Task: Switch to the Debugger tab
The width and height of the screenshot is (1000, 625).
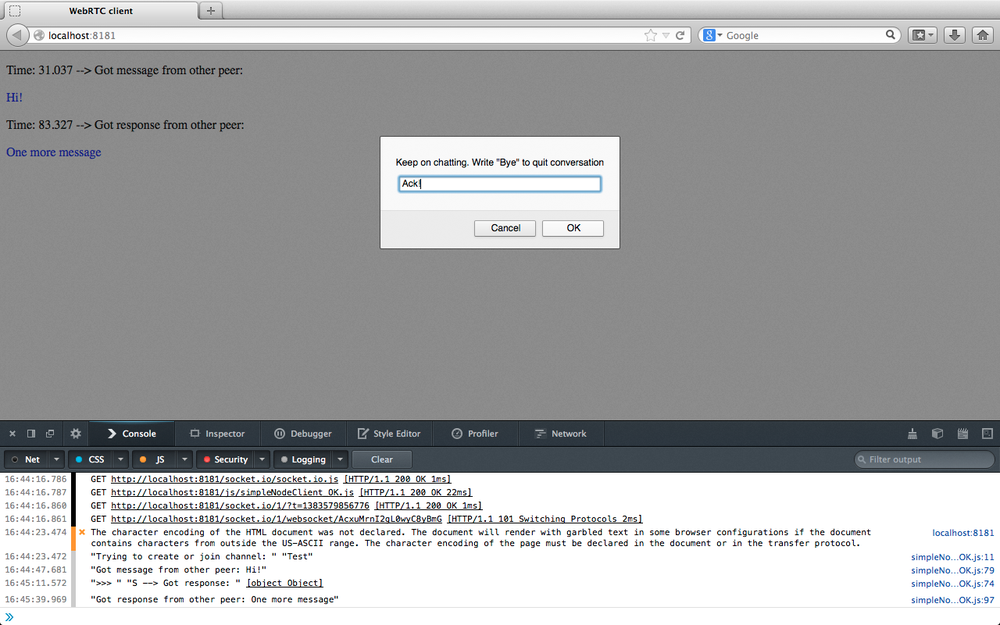Action: pyautogui.click(x=303, y=434)
